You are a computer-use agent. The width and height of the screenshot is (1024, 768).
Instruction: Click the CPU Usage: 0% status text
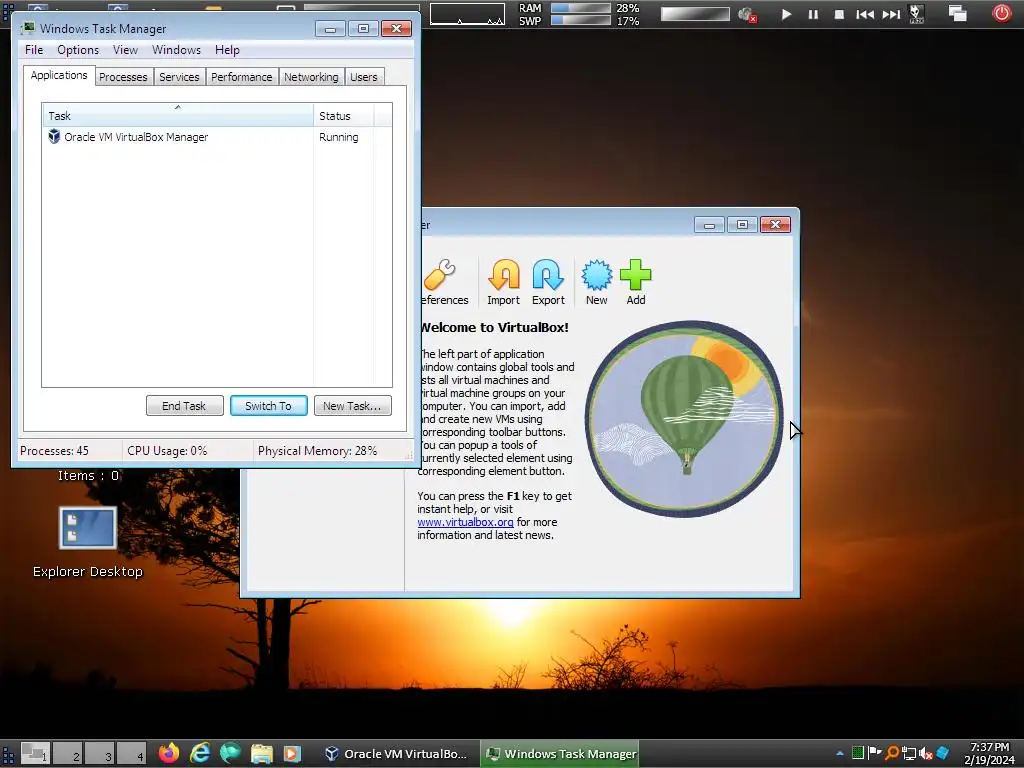tap(167, 451)
